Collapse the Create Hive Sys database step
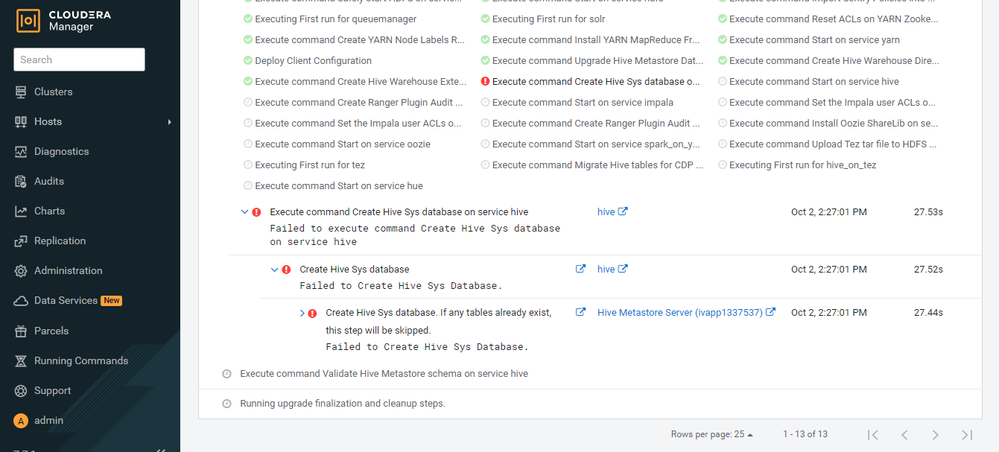This screenshot has height=452, width=999. (275, 270)
